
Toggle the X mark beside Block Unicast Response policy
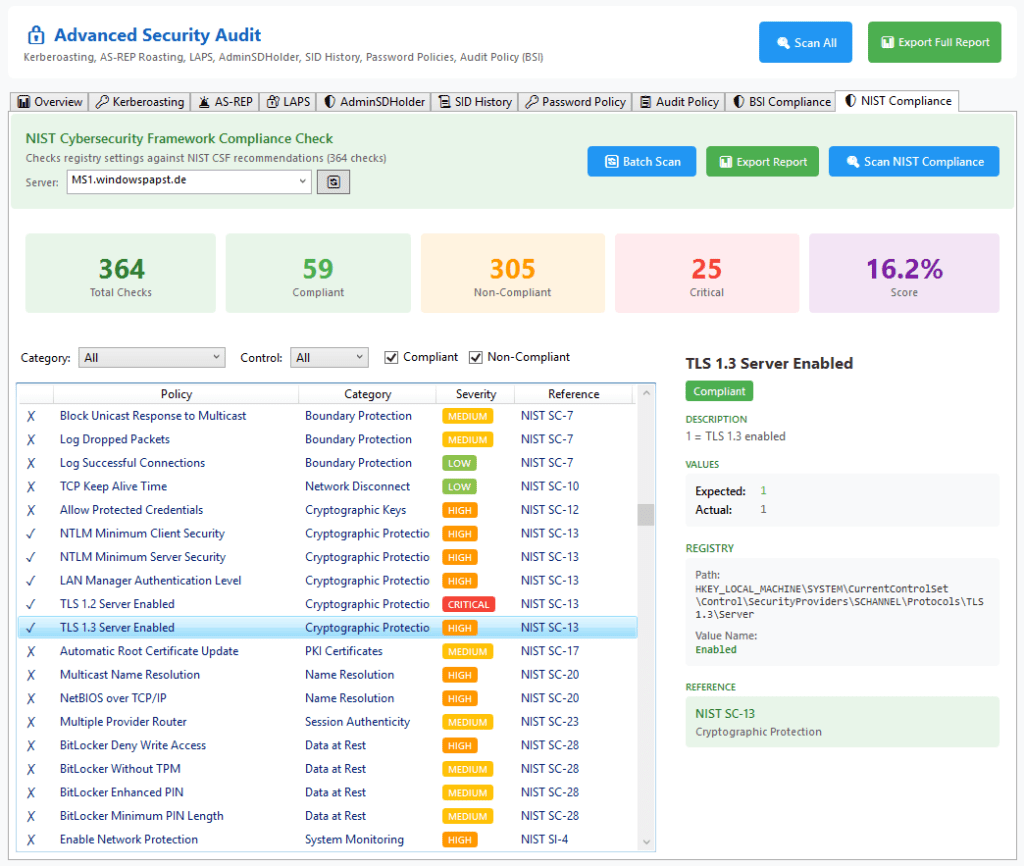[33, 415]
